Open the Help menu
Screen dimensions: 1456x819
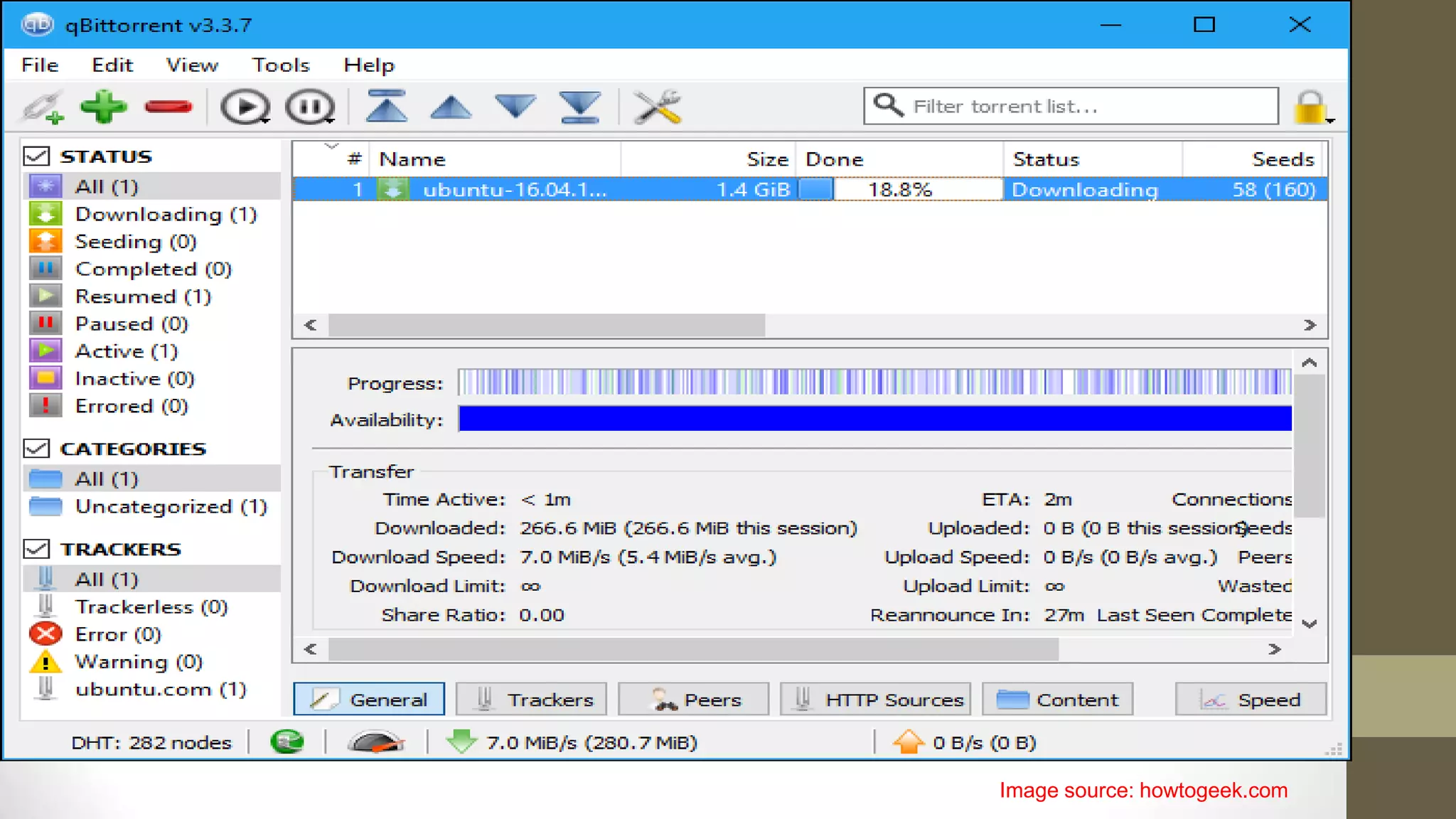pyautogui.click(x=369, y=65)
